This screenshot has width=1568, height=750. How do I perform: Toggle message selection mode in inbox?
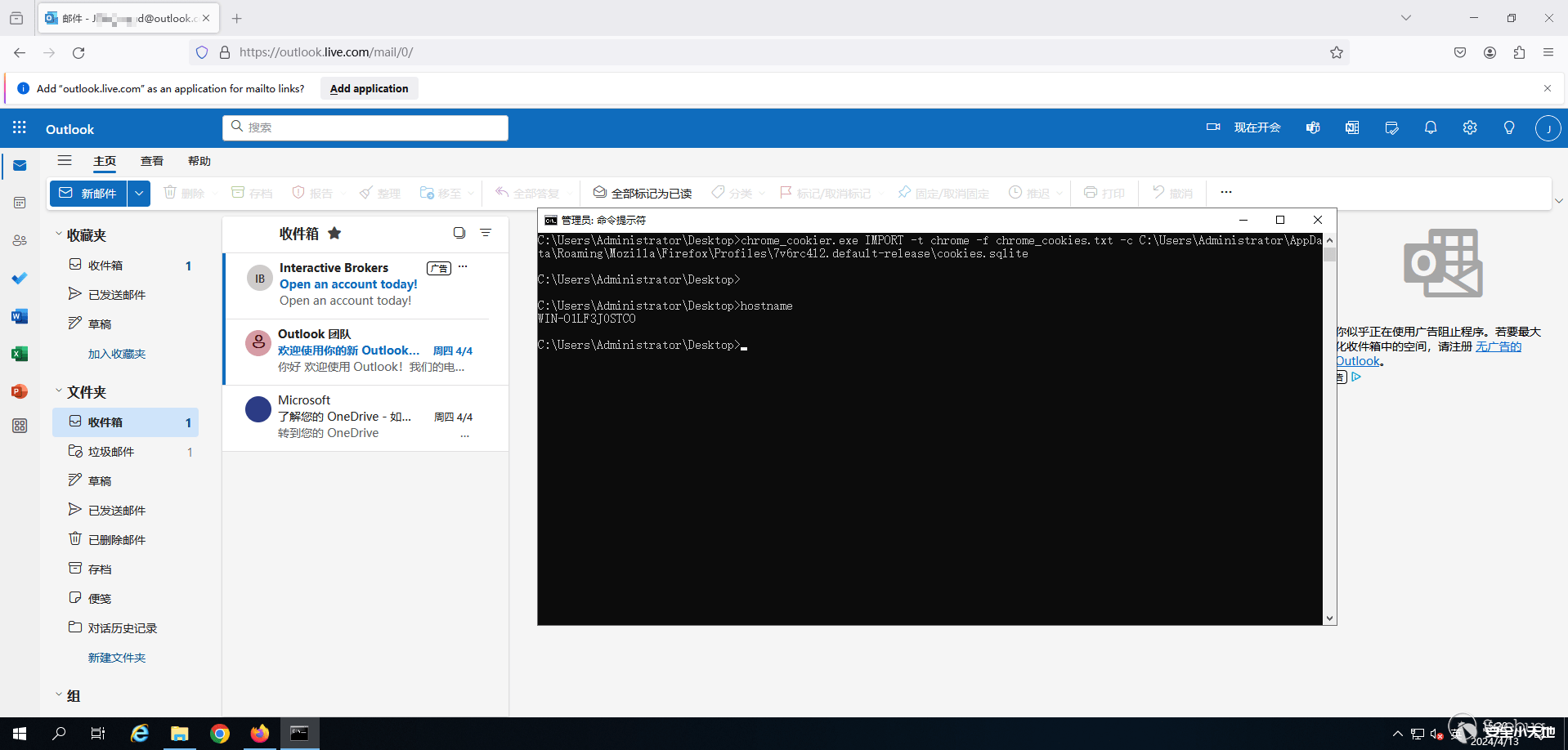point(459,233)
